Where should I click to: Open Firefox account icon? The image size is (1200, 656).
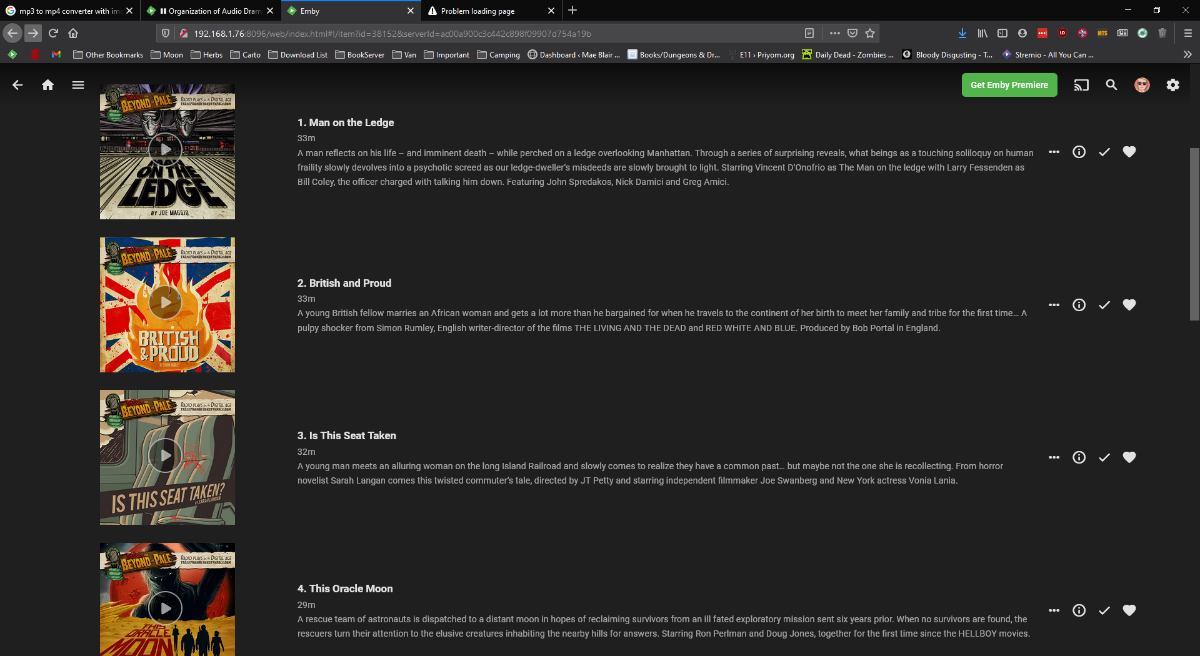[x=1022, y=32]
